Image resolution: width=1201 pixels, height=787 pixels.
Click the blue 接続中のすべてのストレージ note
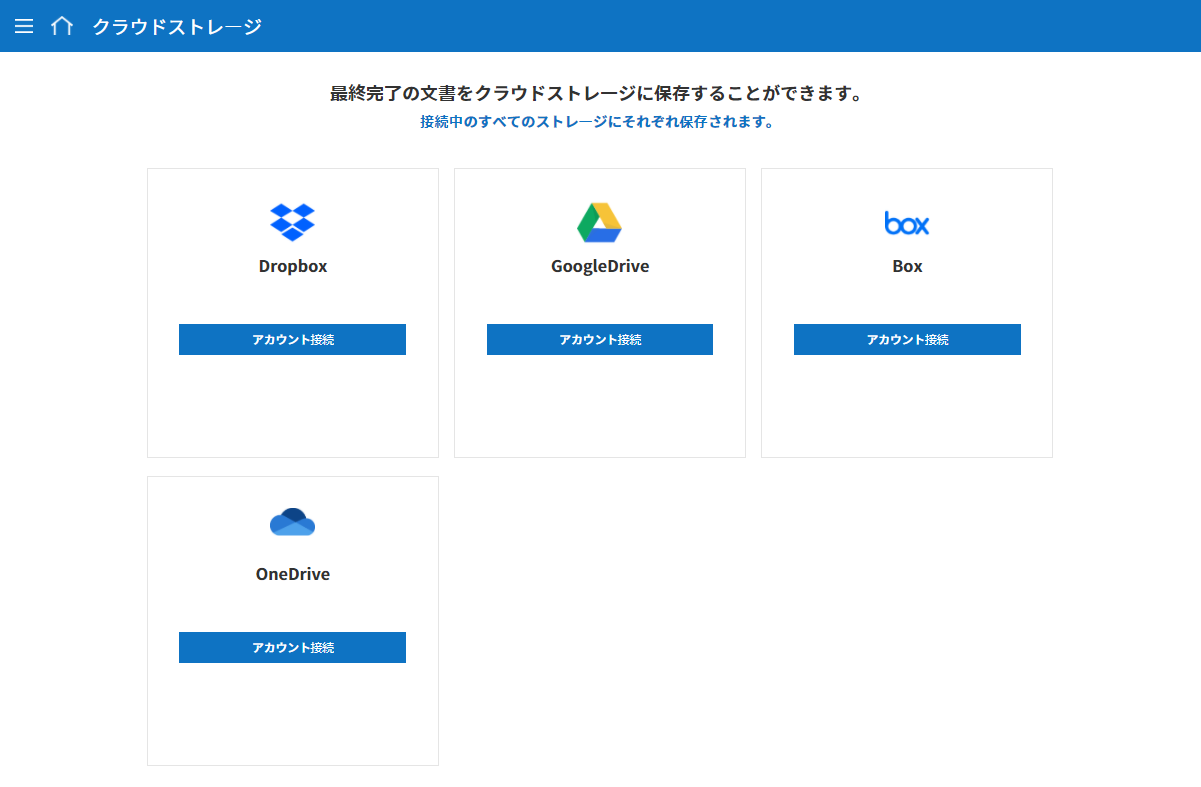point(597,122)
